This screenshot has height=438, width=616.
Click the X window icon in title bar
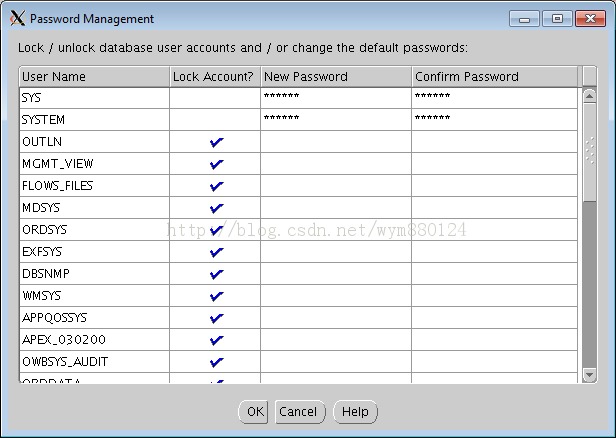click(x=17, y=18)
